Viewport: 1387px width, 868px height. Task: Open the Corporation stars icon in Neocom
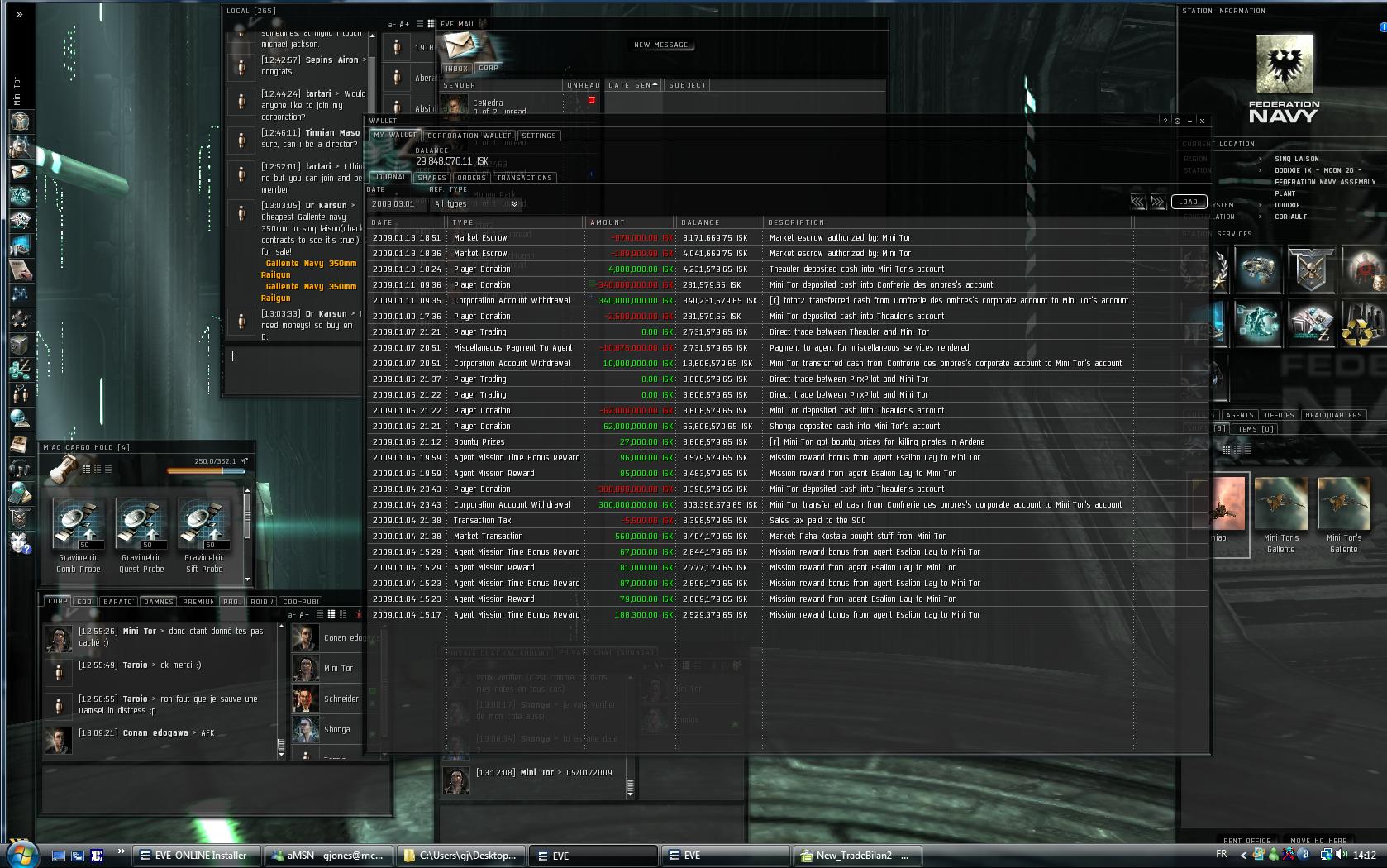(20, 318)
